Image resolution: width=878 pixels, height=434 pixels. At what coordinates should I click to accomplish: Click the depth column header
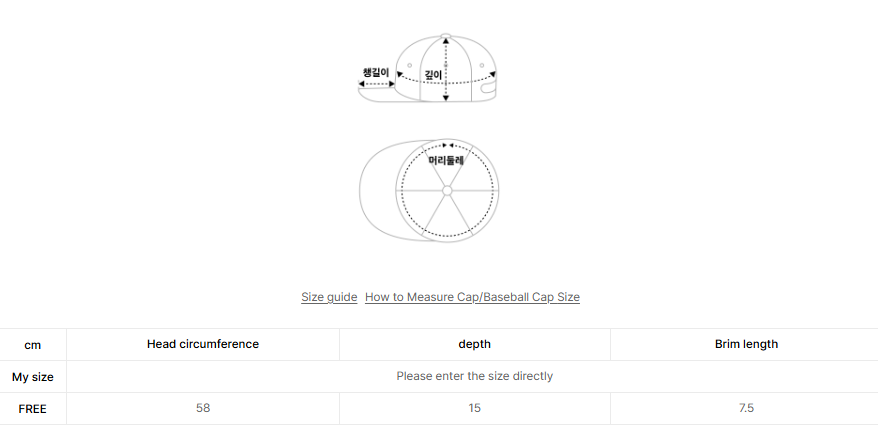[x=474, y=344]
